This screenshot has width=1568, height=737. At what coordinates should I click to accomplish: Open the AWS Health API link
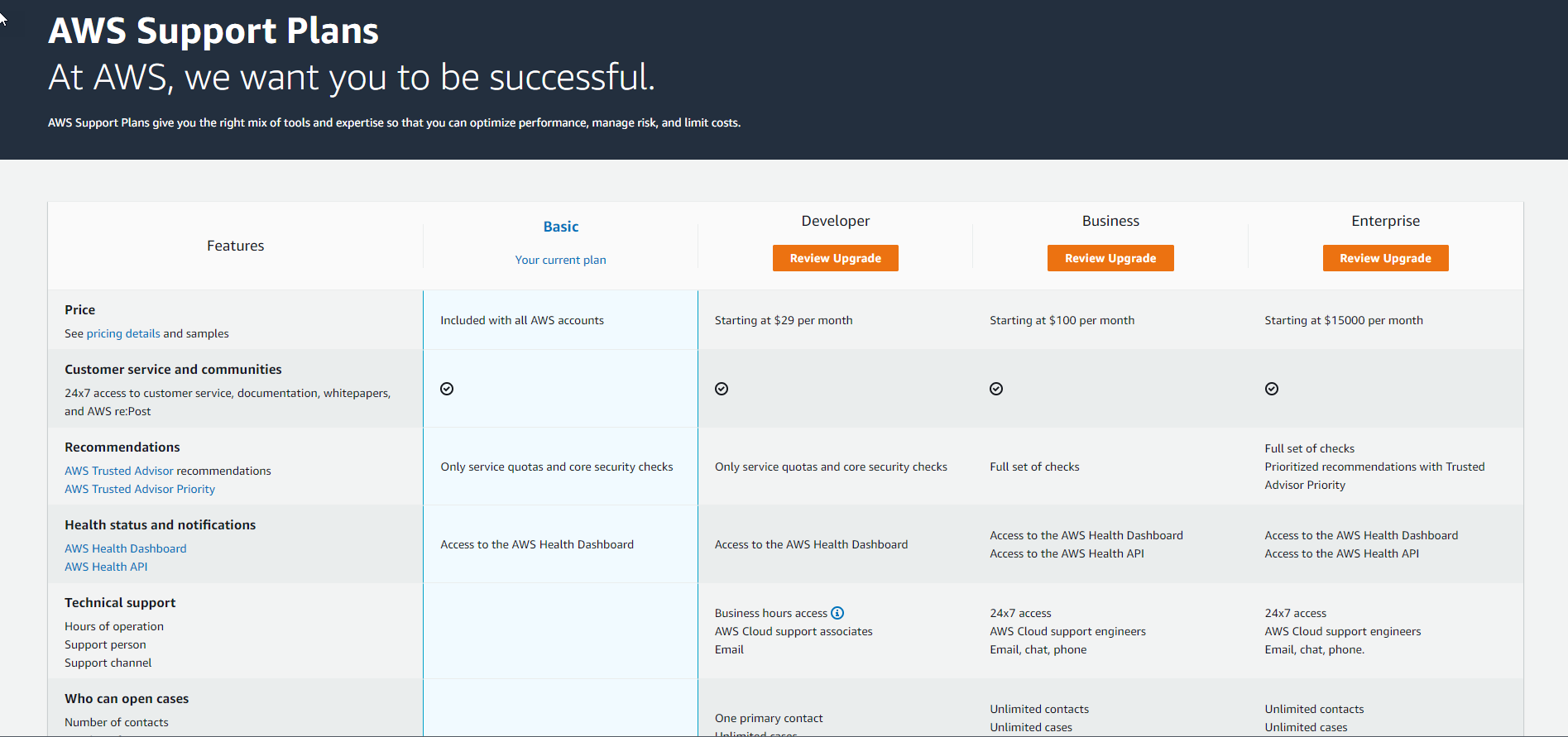point(106,567)
